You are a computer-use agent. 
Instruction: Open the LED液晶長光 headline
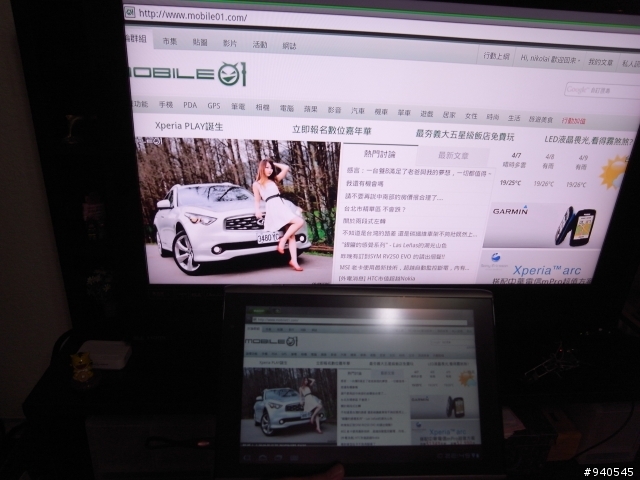click(x=589, y=140)
